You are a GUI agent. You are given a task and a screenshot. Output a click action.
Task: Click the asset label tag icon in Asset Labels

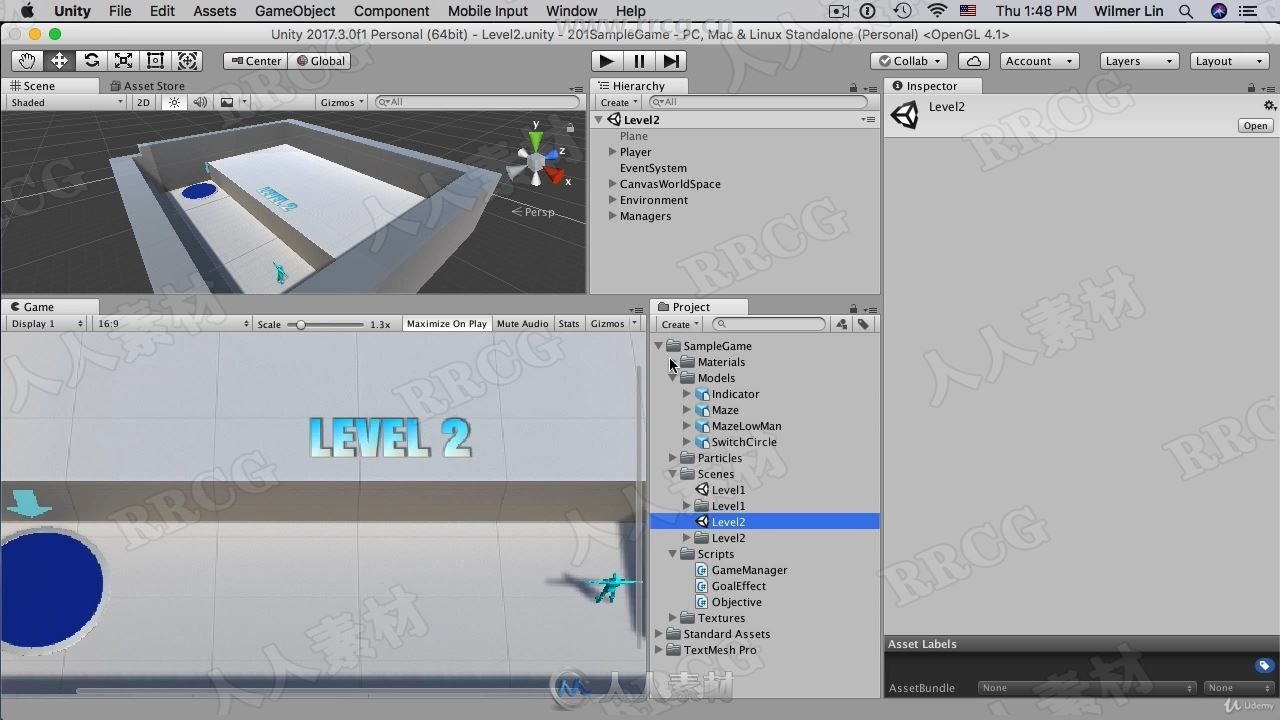[x=1264, y=666]
